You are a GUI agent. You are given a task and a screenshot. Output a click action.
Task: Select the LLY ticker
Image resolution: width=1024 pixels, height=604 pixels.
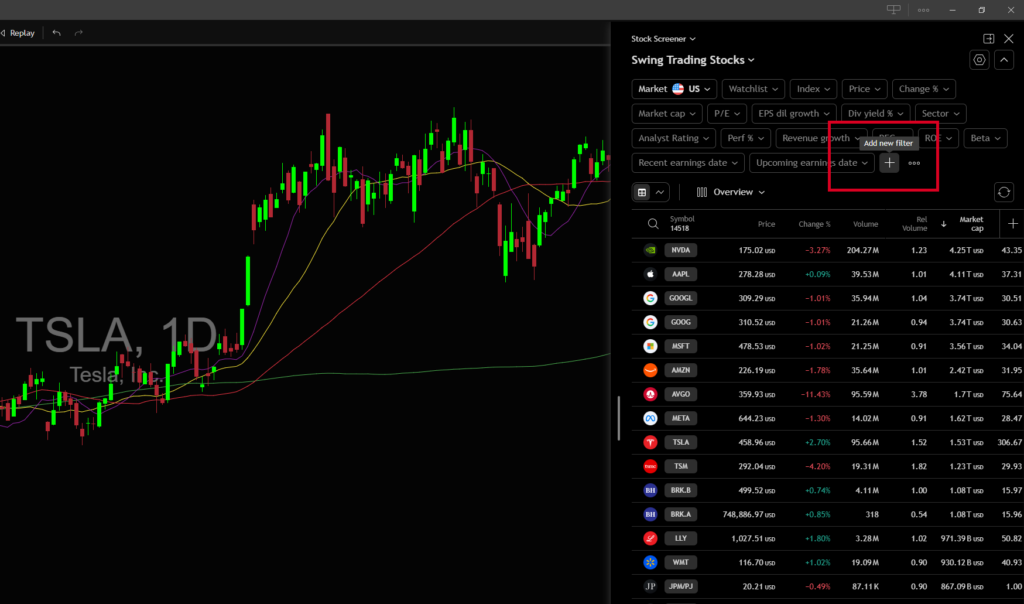[x=680, y=539]
